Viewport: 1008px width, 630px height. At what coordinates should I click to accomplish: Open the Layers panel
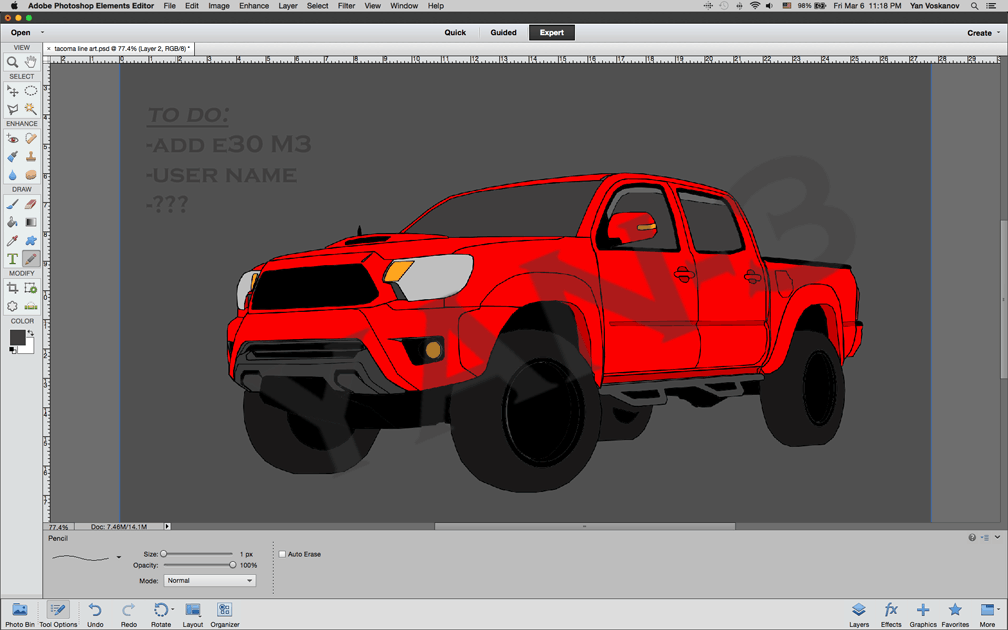[x=859, y=614]
